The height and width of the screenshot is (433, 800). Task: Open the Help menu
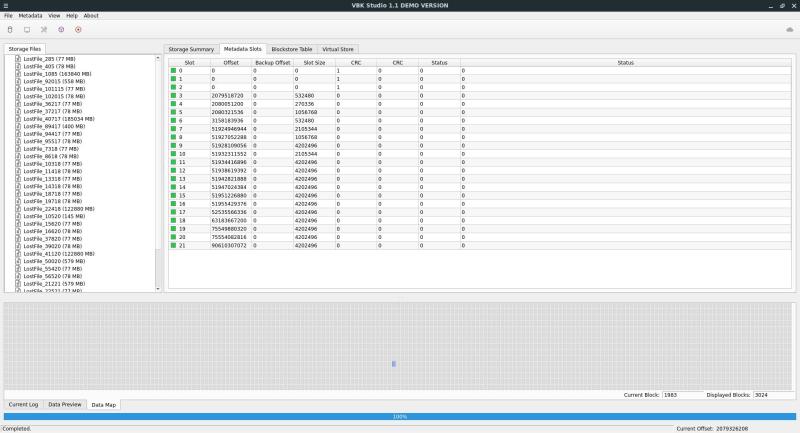pos(72,16)
